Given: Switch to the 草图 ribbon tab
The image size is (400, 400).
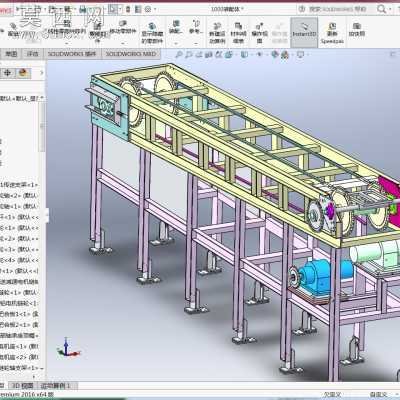Looking at the screenshot, I should click(11, 54).
